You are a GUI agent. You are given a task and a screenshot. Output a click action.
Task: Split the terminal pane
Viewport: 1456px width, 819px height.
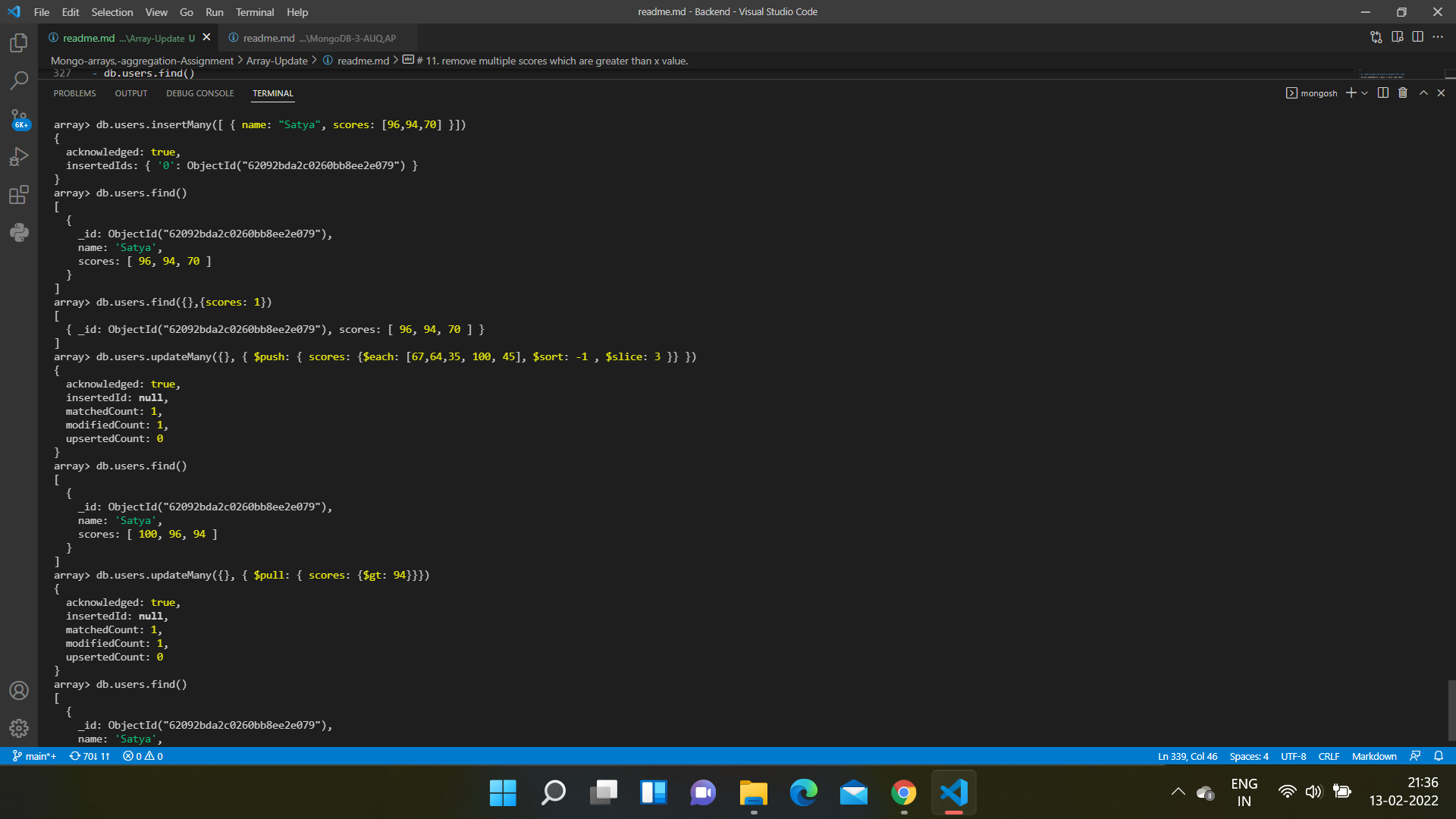[x=1382, y=93]
